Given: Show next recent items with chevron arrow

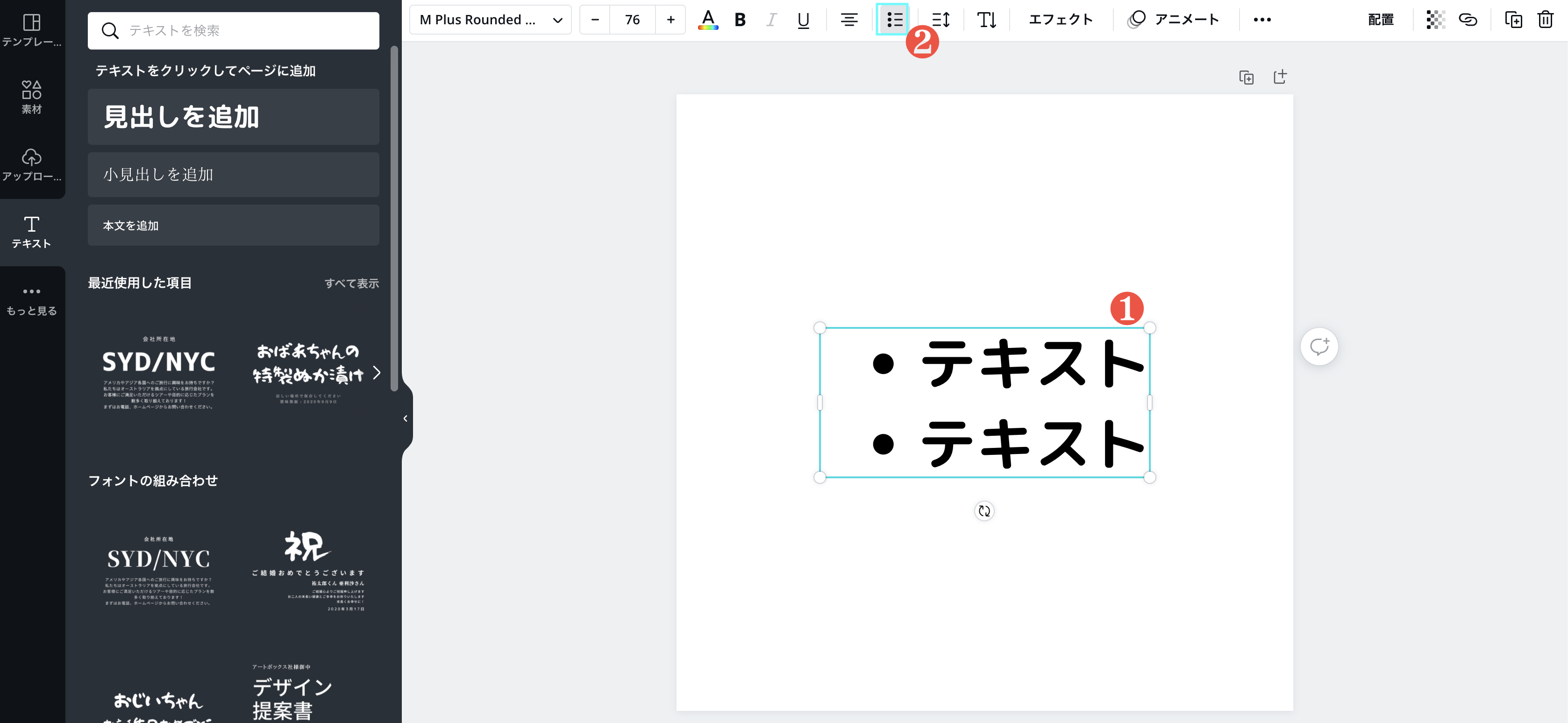Looking at the screenshot, I should coord(377,372).
